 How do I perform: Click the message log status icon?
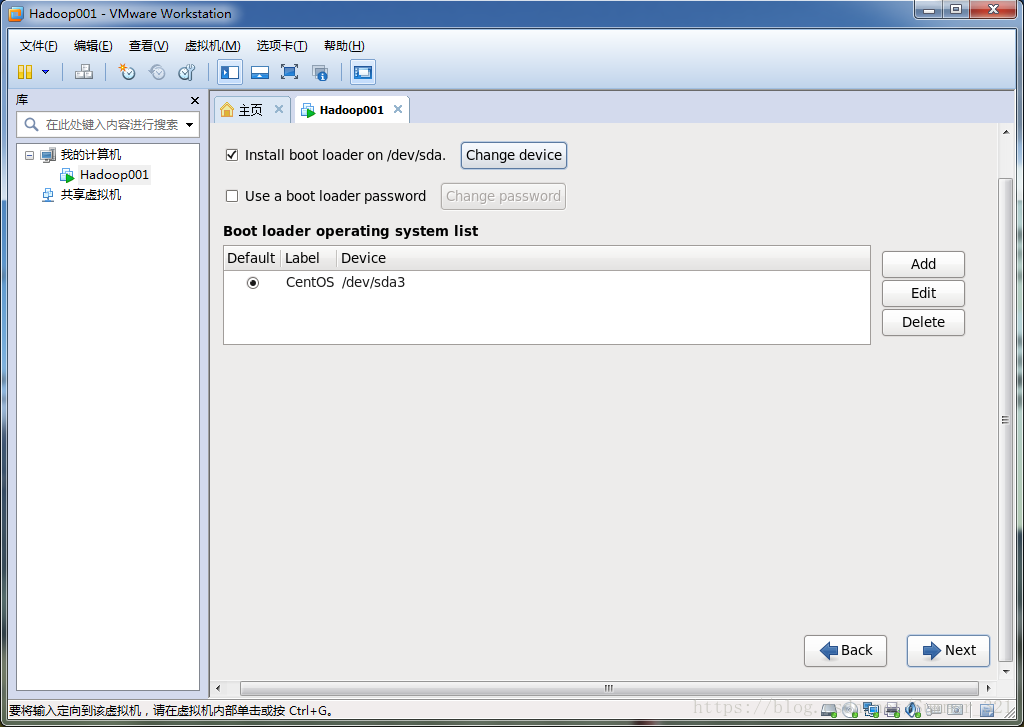pyautogui.click(x=987, y=710)
